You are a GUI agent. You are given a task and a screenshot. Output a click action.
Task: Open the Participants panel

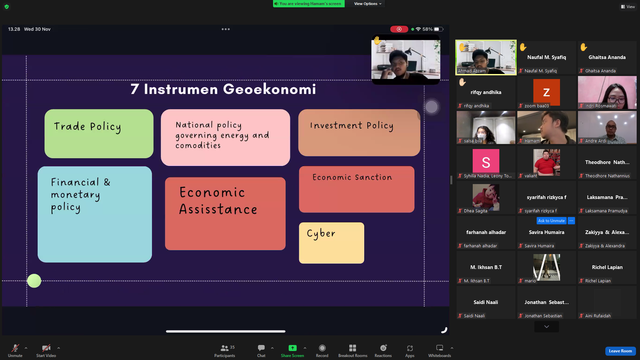point(225,350)
